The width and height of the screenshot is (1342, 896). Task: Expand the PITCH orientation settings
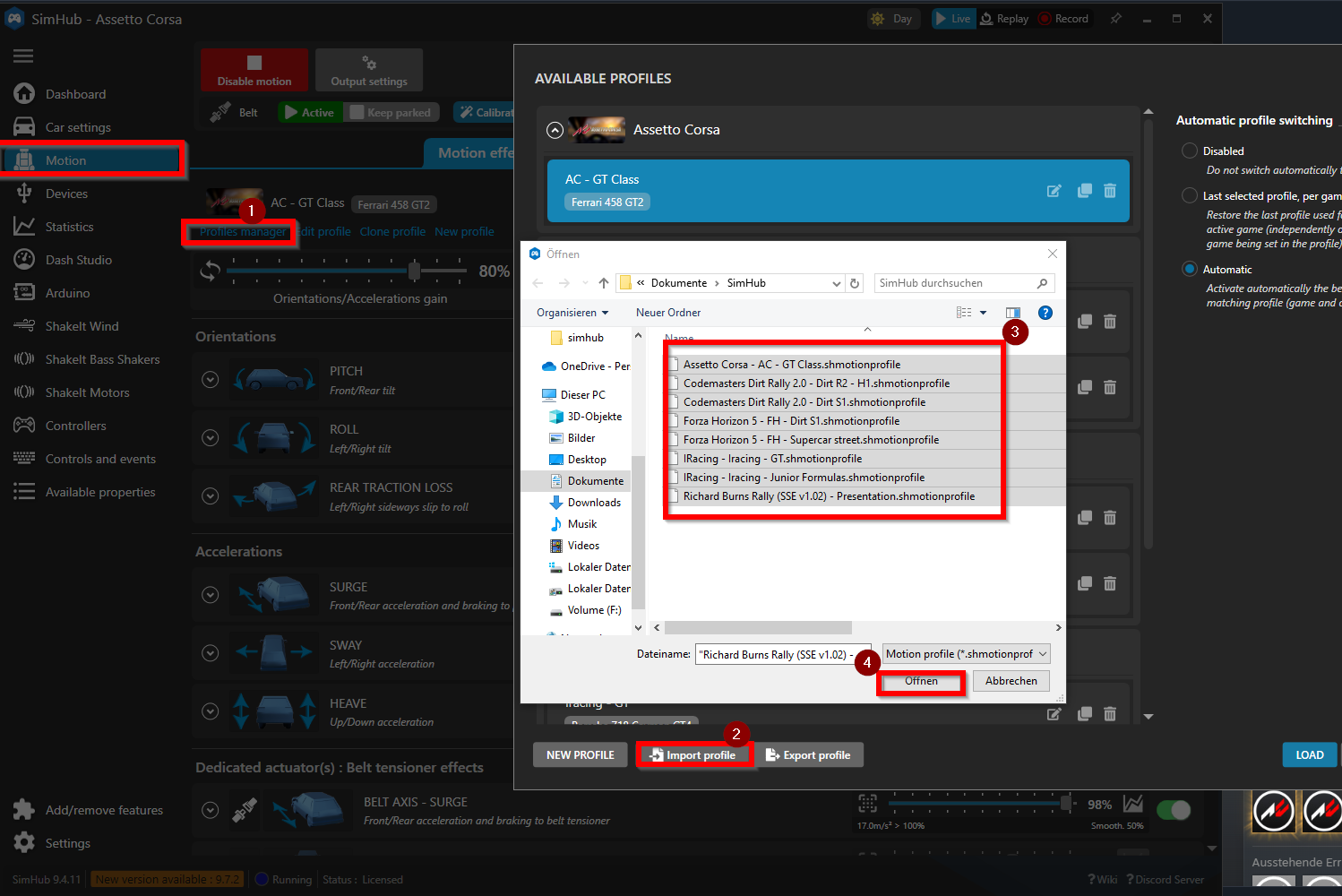210,379
